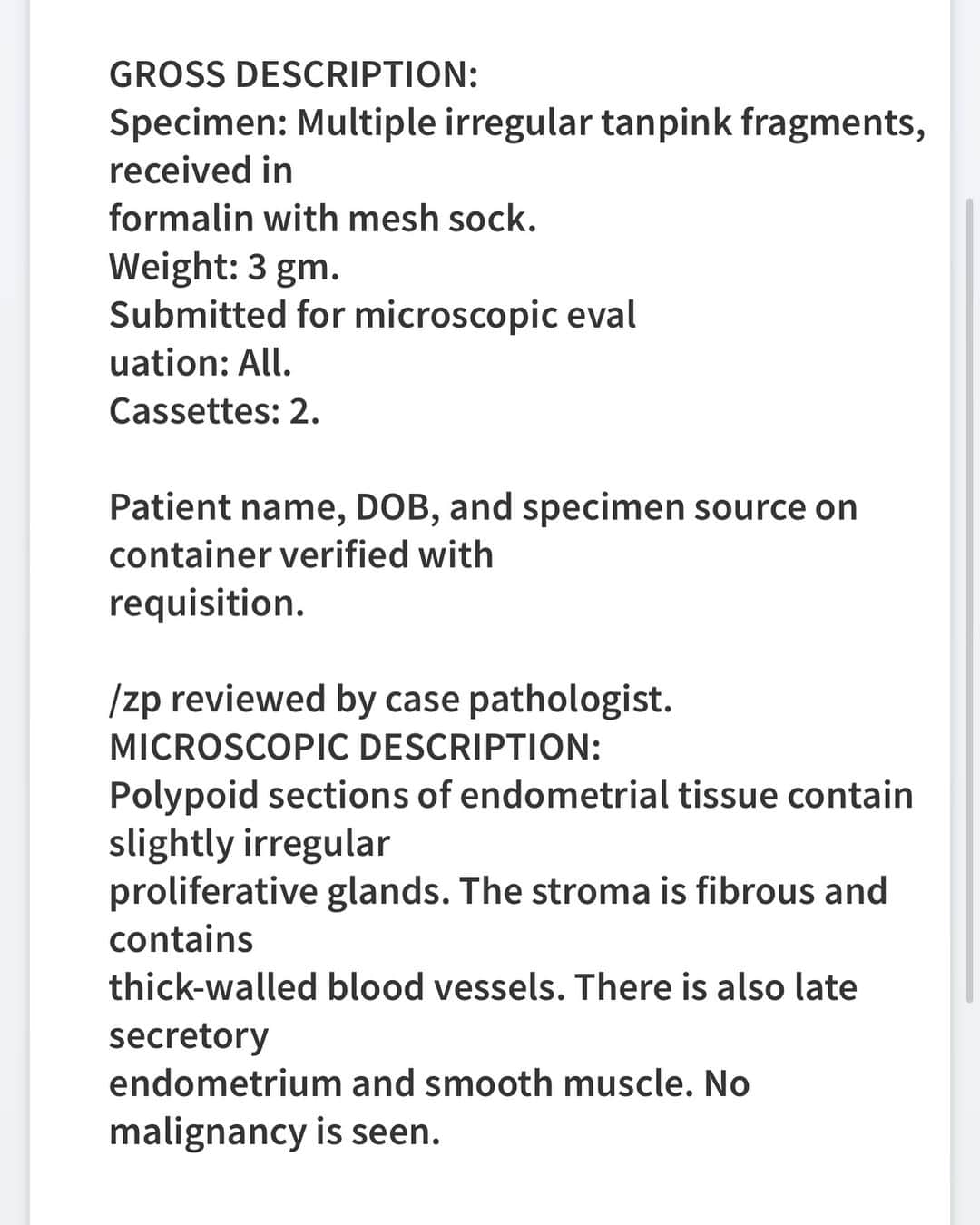Screen dimensions: 980x1225
Task: Click the 'Submitted for microscopic eval' line
Action: tap(372, 315)
